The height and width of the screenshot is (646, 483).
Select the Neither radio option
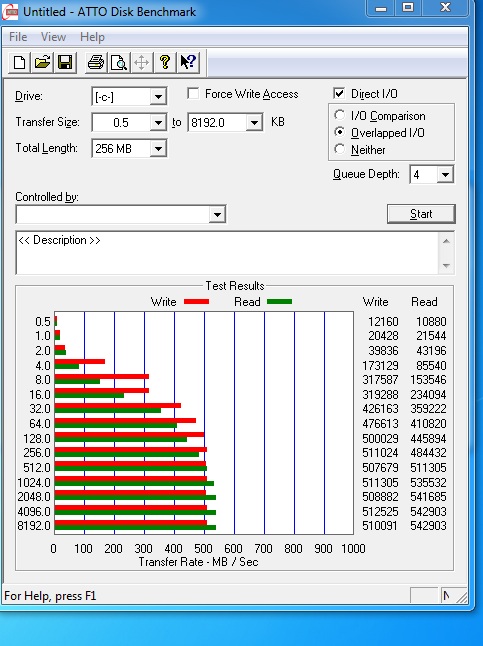point(340,149)
